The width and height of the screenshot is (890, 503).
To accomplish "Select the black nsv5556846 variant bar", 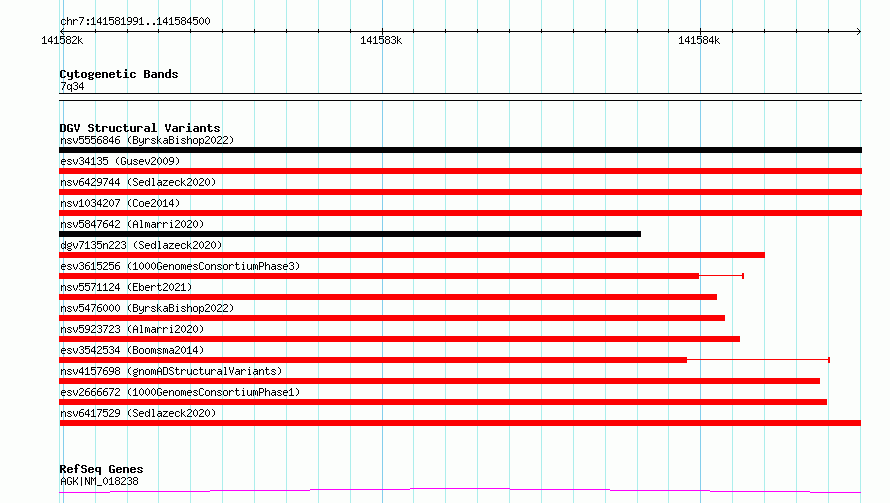I will click(x=460, y=150).
